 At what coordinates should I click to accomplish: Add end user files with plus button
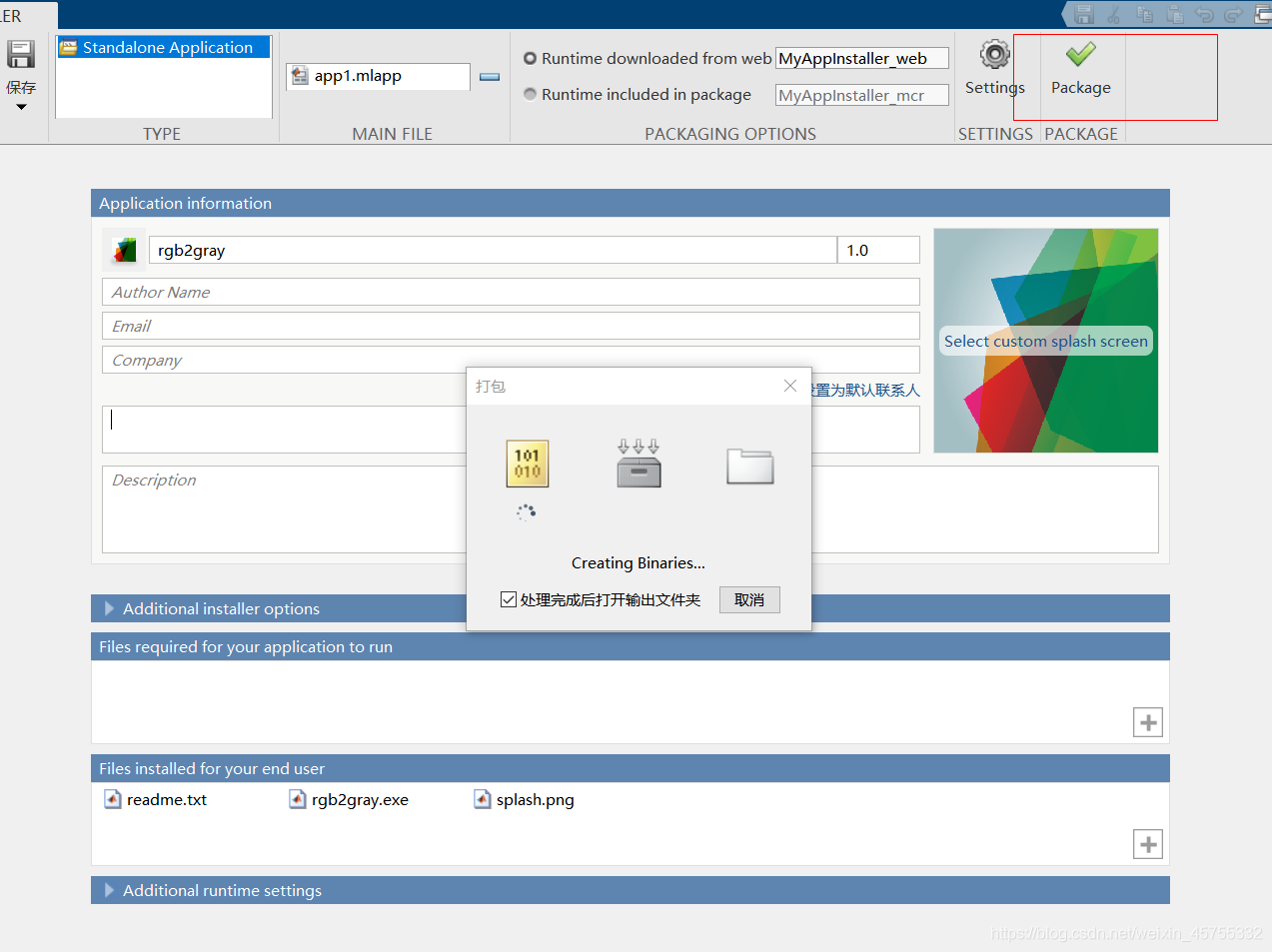(x=1148, y=844)
